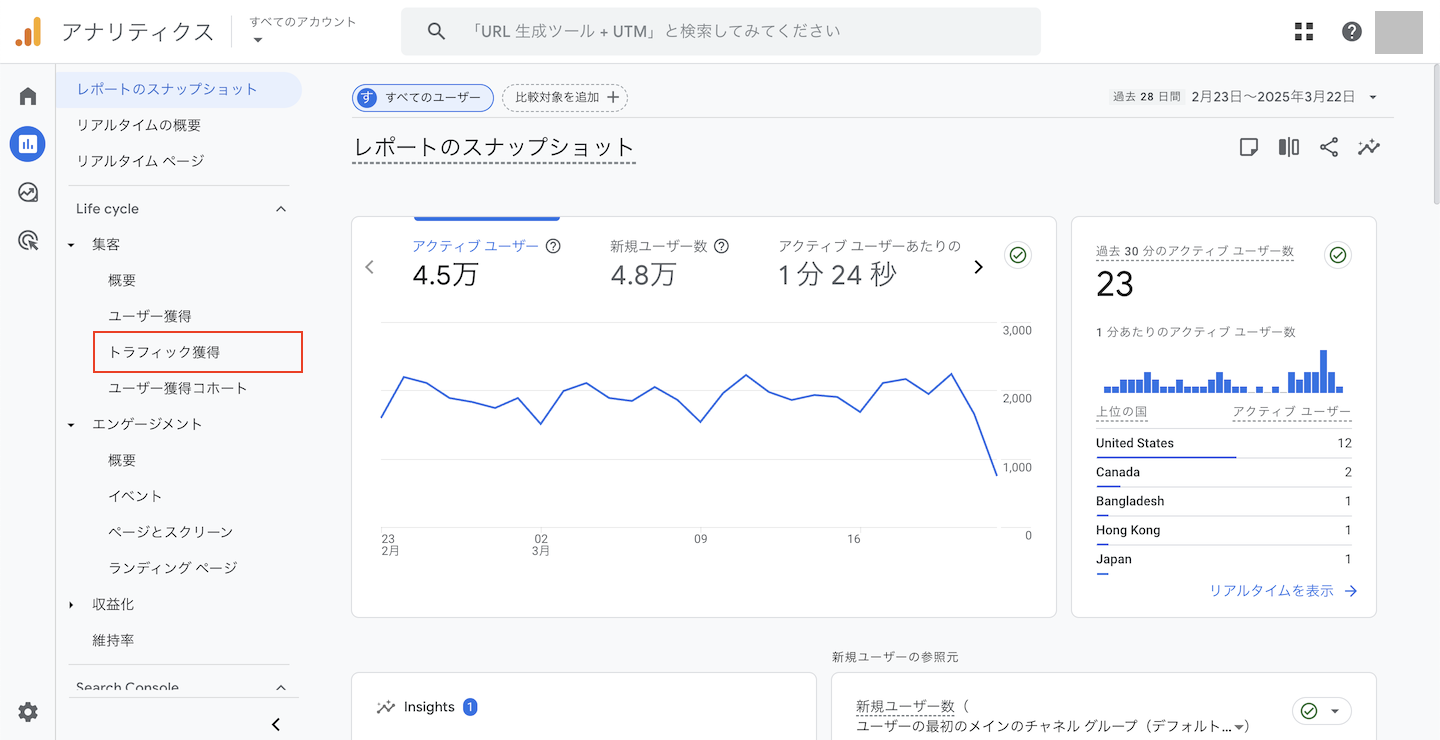Collapse the Life cycle section
The height and width of the screenshot is (740, 1440).
(281, 209)
